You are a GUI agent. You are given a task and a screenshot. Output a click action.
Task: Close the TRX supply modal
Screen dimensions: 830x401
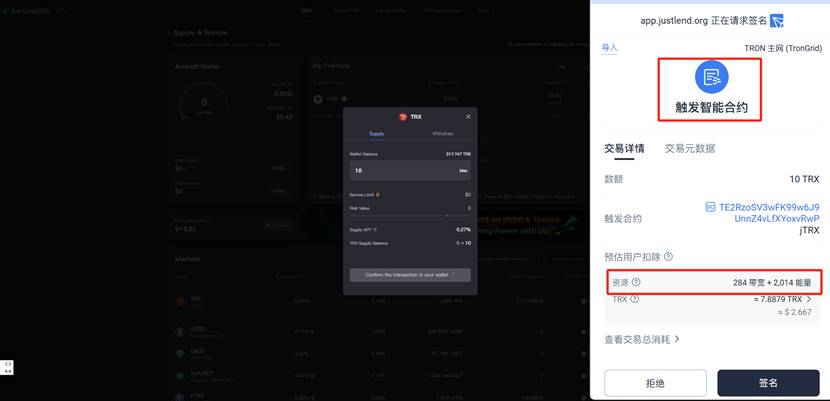[468, 117]
